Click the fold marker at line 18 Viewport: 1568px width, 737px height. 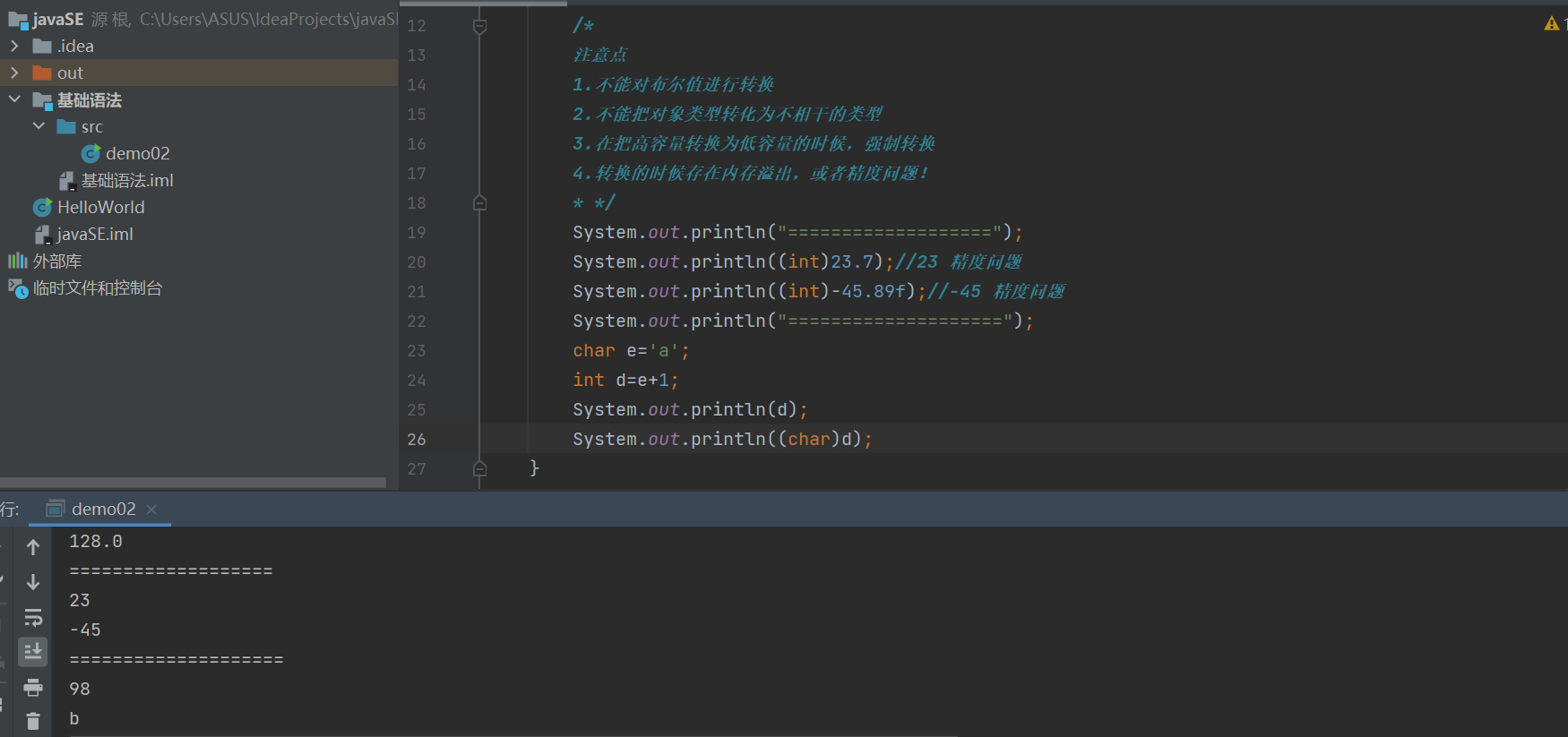[x=480, y=203]
